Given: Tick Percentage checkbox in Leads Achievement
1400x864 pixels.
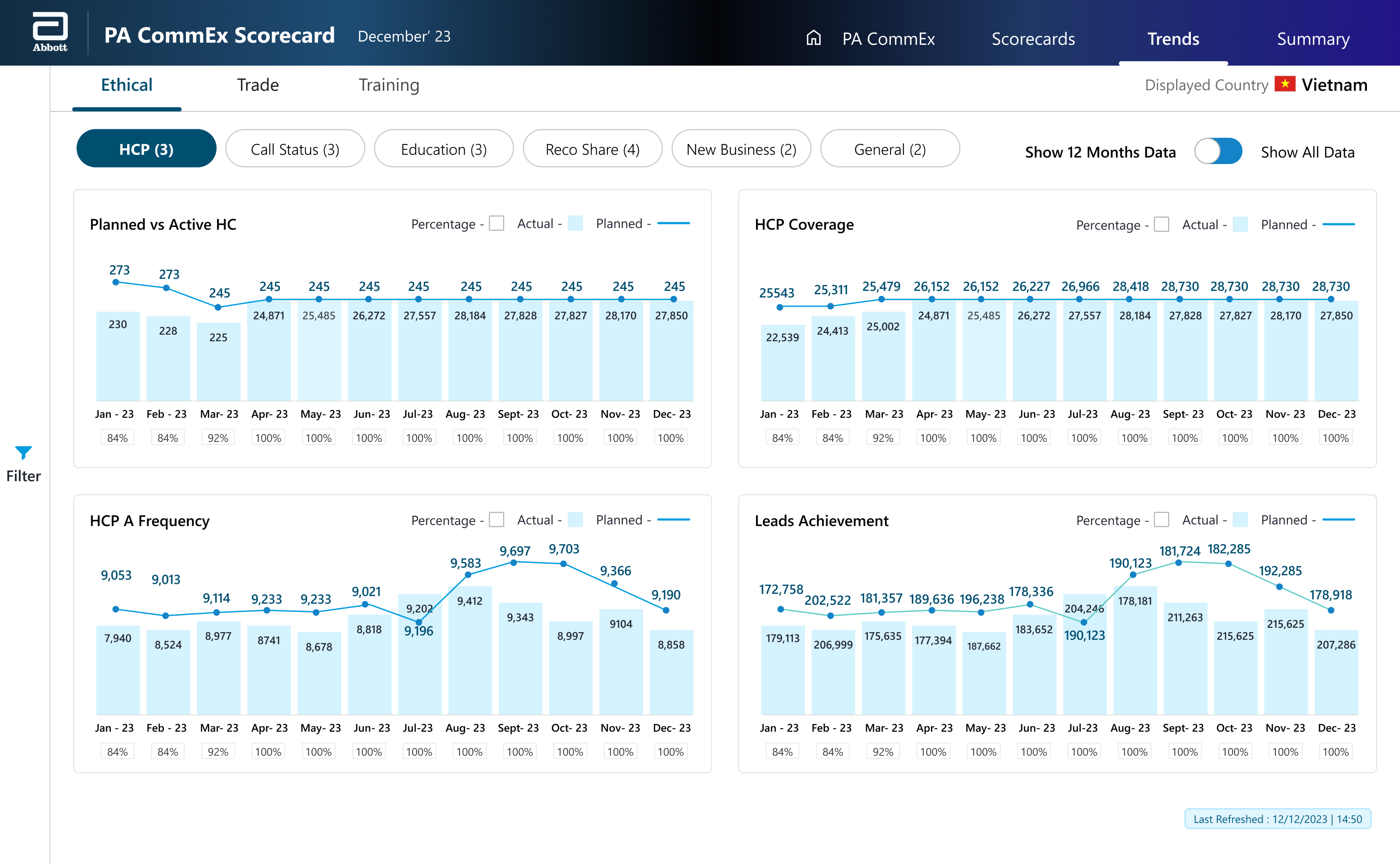Looking at the screenshot, I should [x=1161, y=519].
